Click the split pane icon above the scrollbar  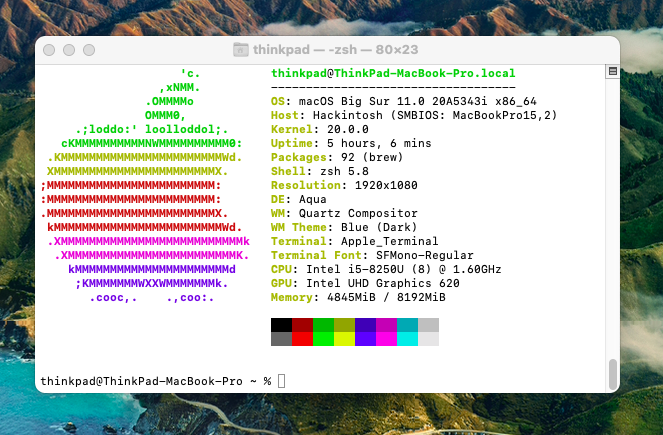click(x=613, y=71)
